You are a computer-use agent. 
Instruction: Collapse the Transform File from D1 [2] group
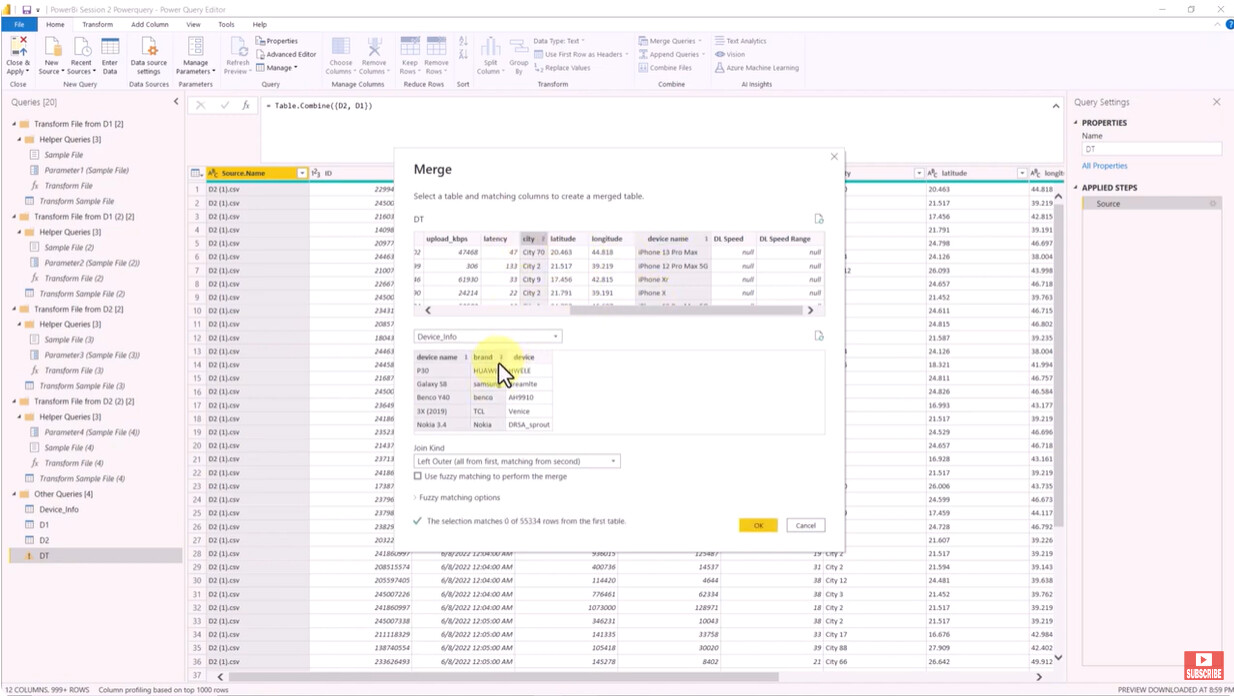tap(14, 124)
